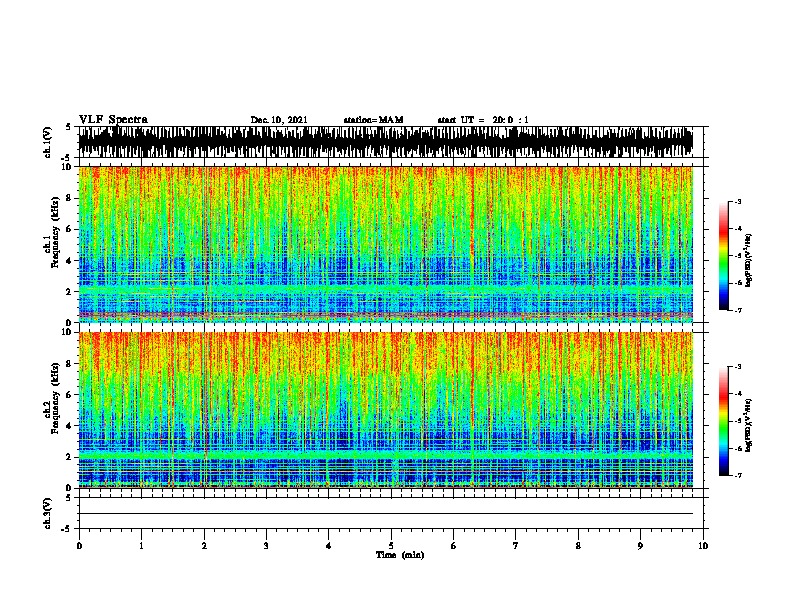Click the '-7' value on ch.2 color scale
Screen dimensions: 792x612
coord(737,476)
